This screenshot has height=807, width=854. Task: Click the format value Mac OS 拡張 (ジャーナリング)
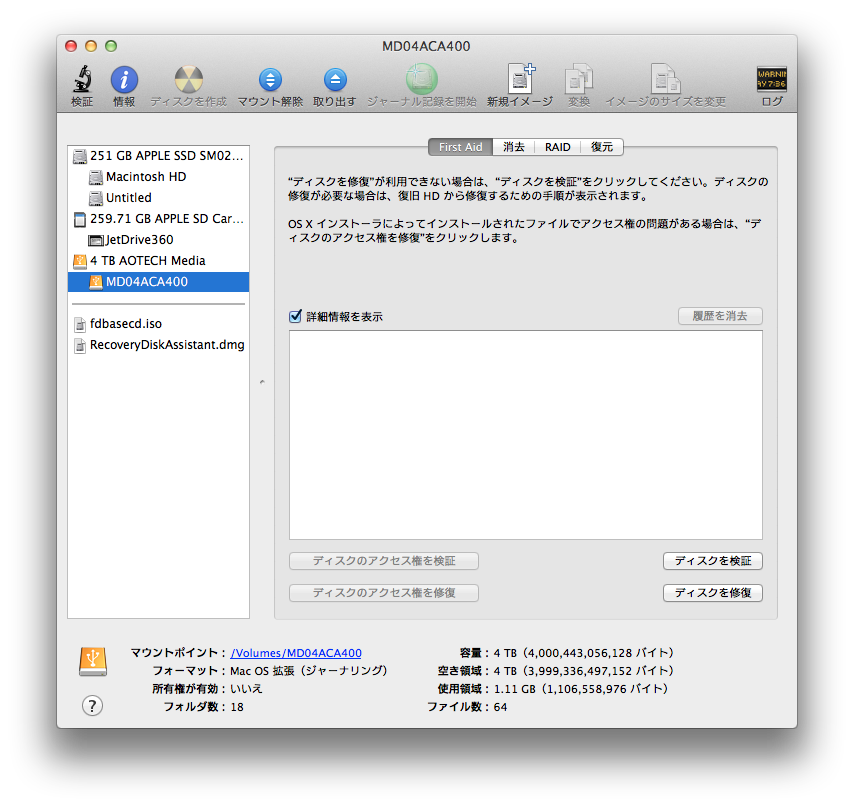[309, 671]
